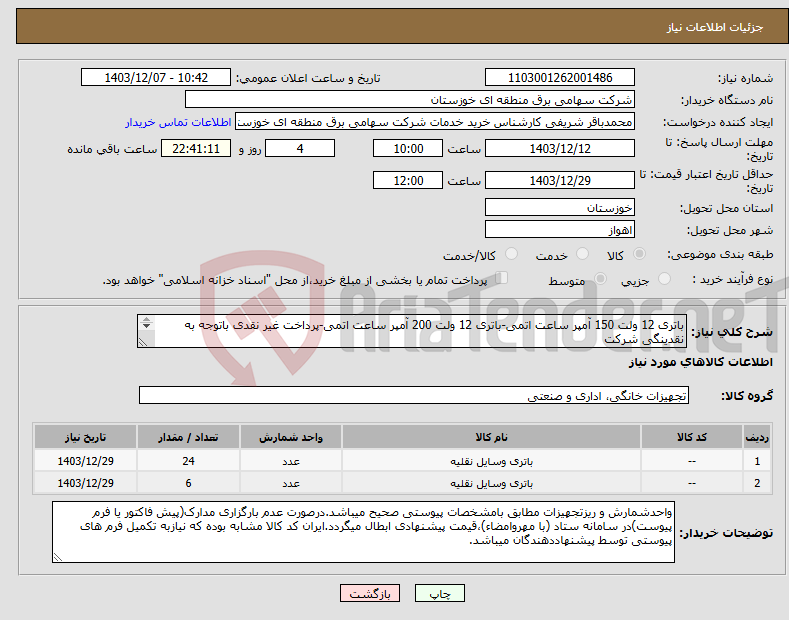Click row 2 item name باتری وسایل نقلیه

click(491, 483)
